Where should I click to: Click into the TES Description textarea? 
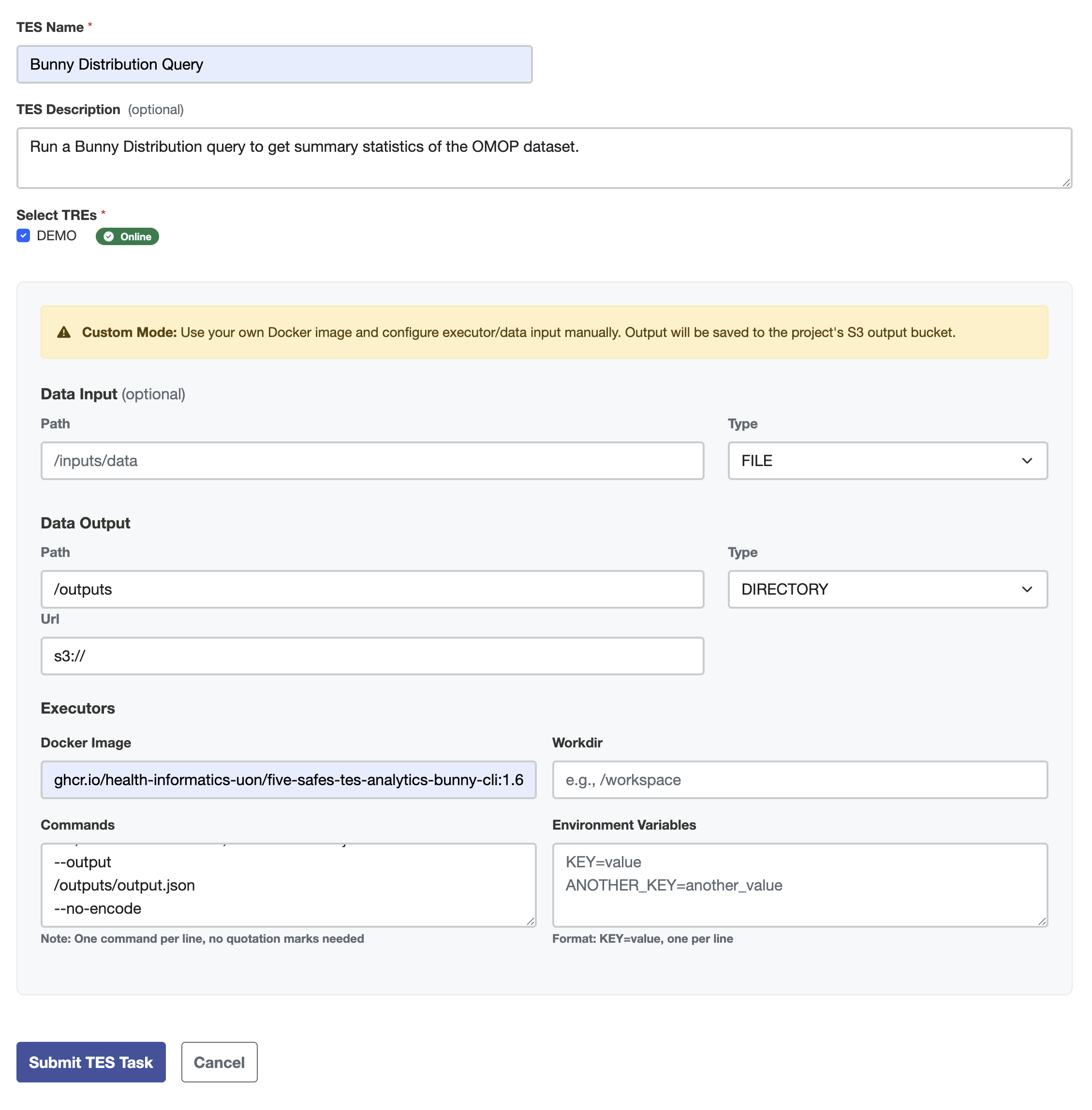[544, 158]
